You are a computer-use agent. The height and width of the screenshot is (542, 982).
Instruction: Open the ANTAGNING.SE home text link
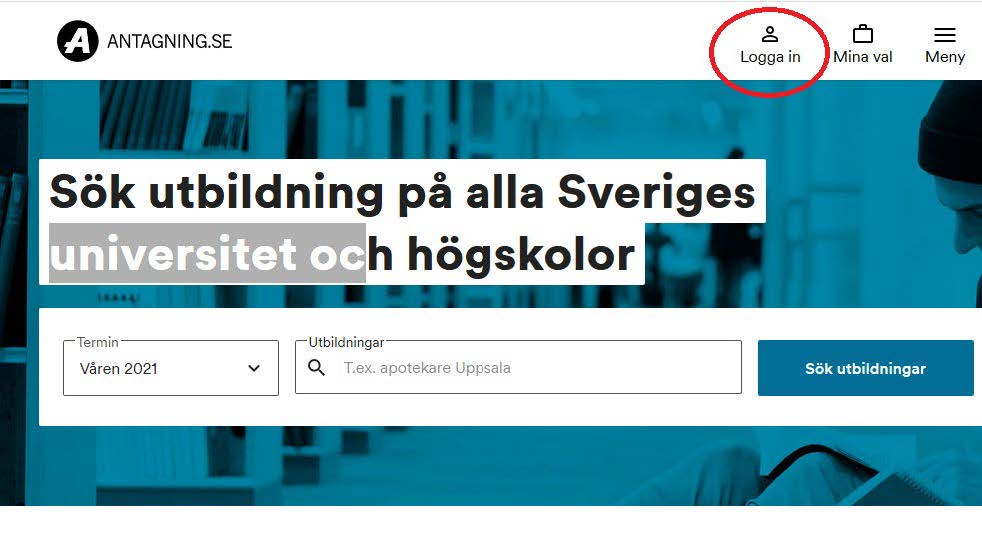click(170, 41)
